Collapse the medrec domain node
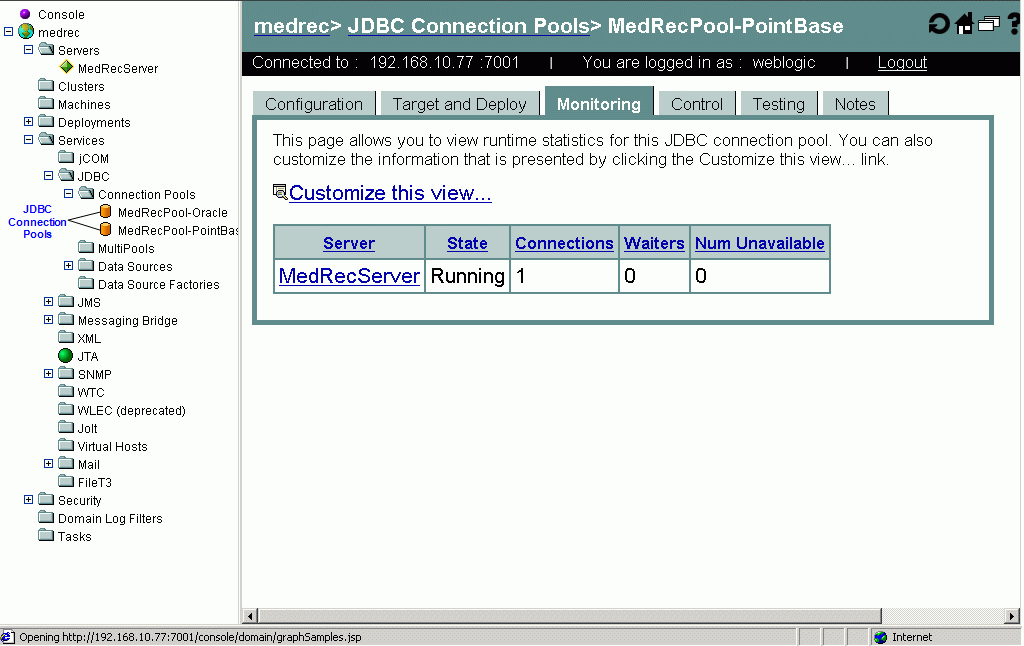 [8, 31]
